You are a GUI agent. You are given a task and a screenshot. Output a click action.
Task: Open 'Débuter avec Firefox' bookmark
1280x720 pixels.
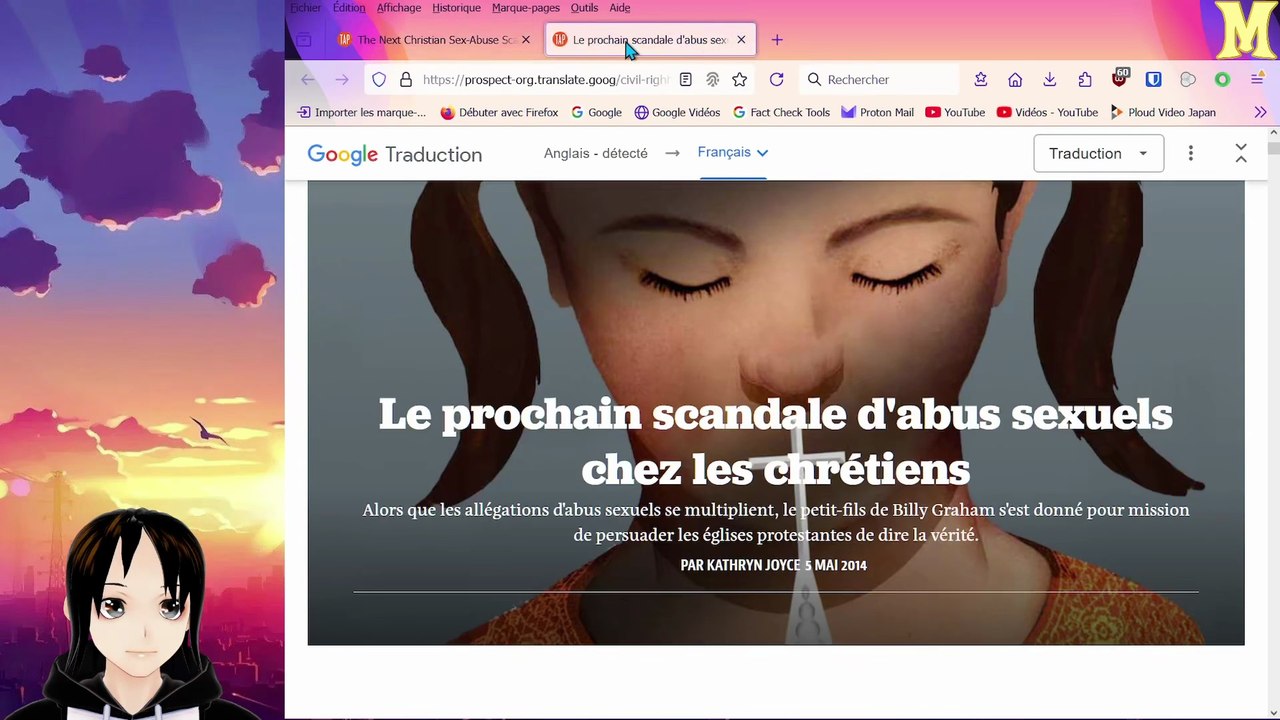pos(499,112)
